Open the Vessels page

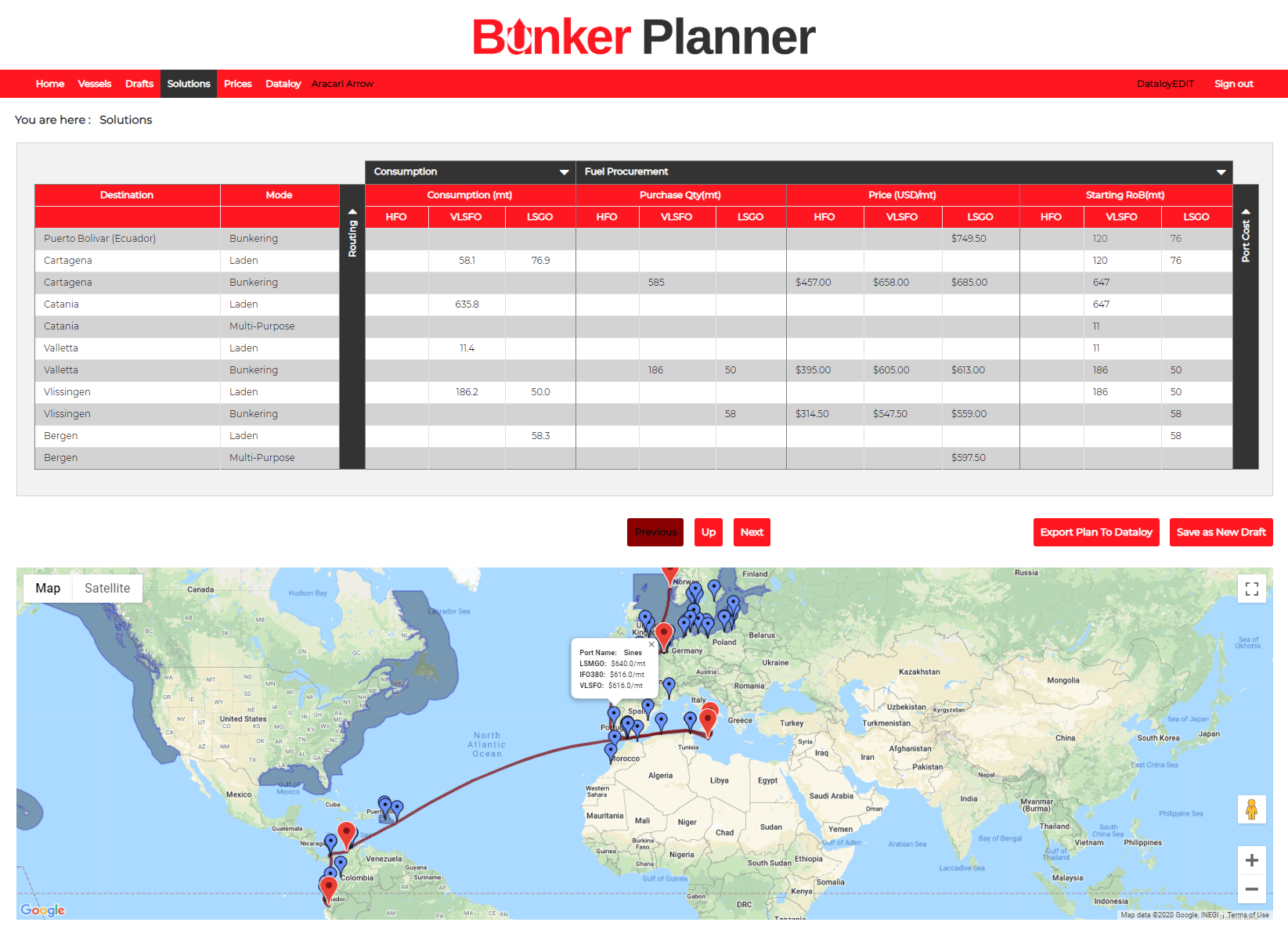point(95,84)
